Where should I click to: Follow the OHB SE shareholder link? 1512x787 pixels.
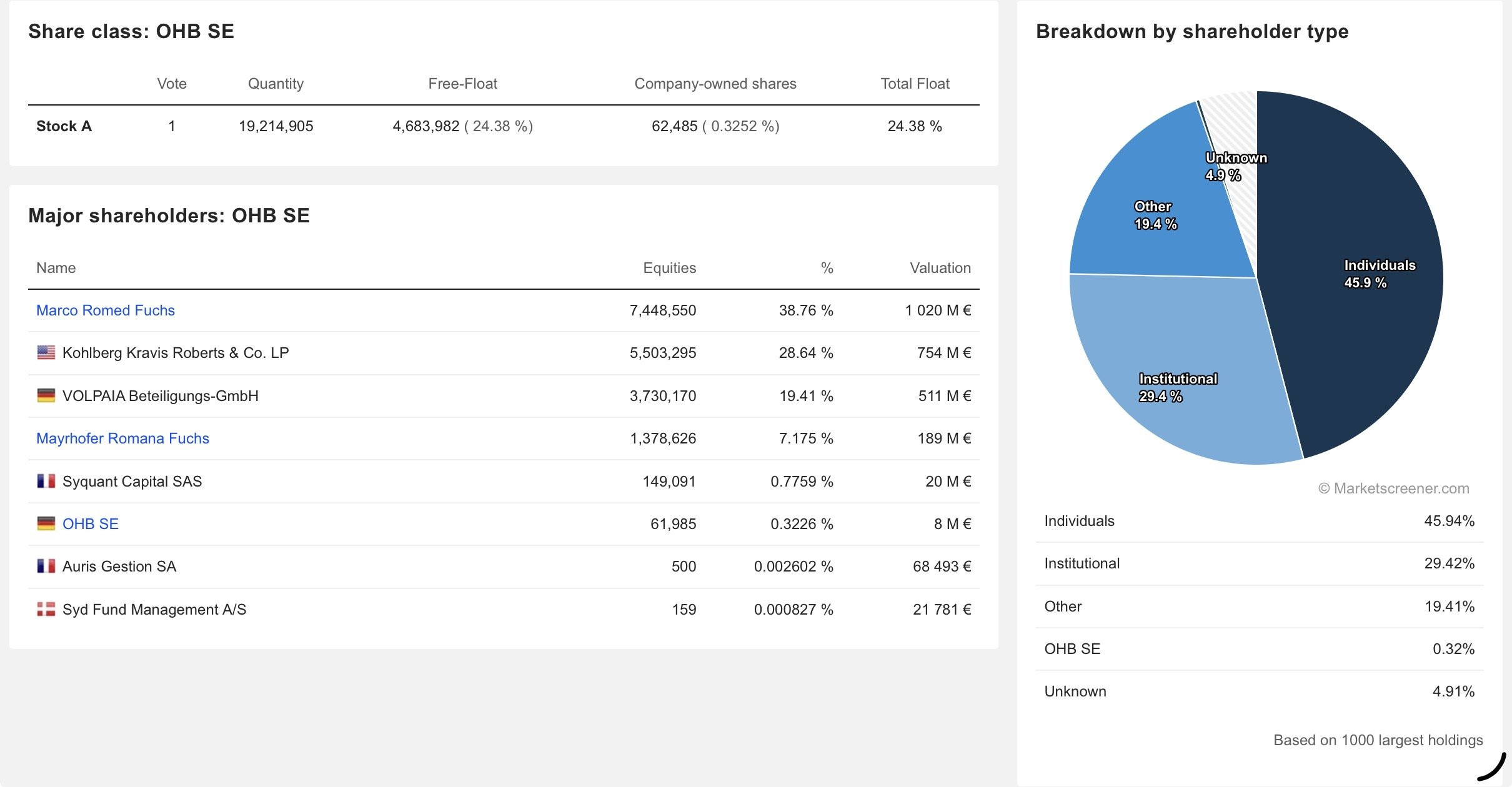pyautogui.click(x=91, y=524)
